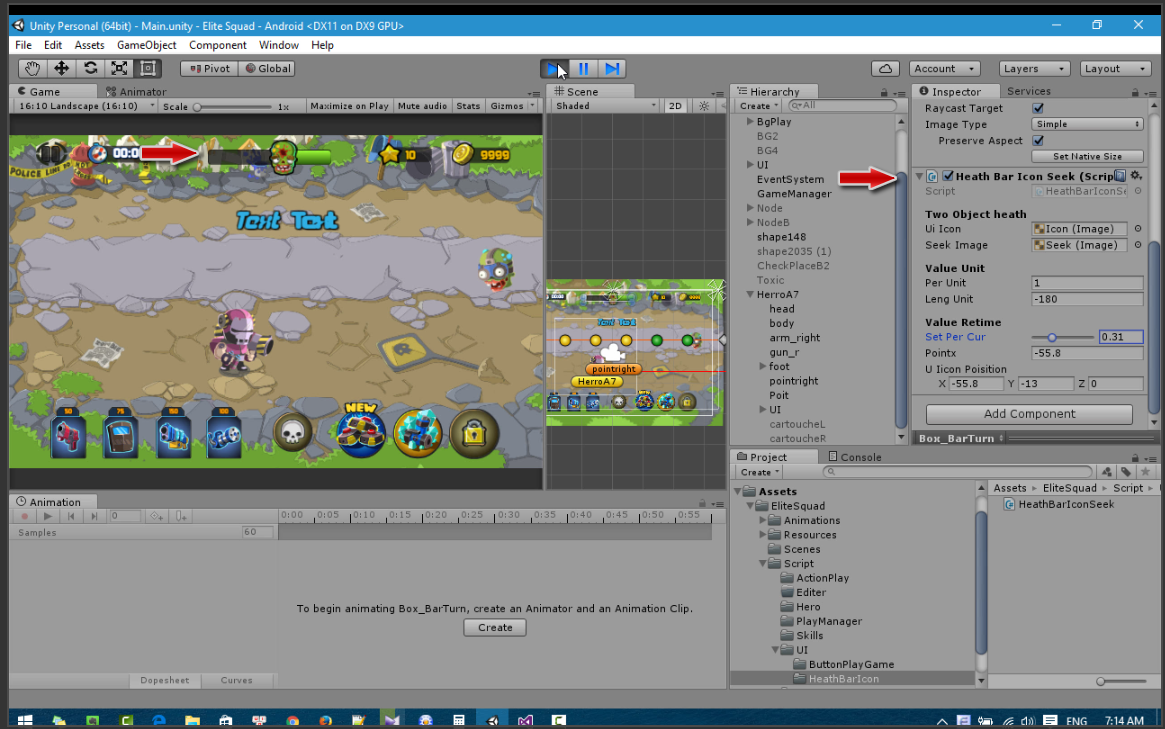
Task: Open Visual Studio from the taskbar
Action: tap(525, 720)
